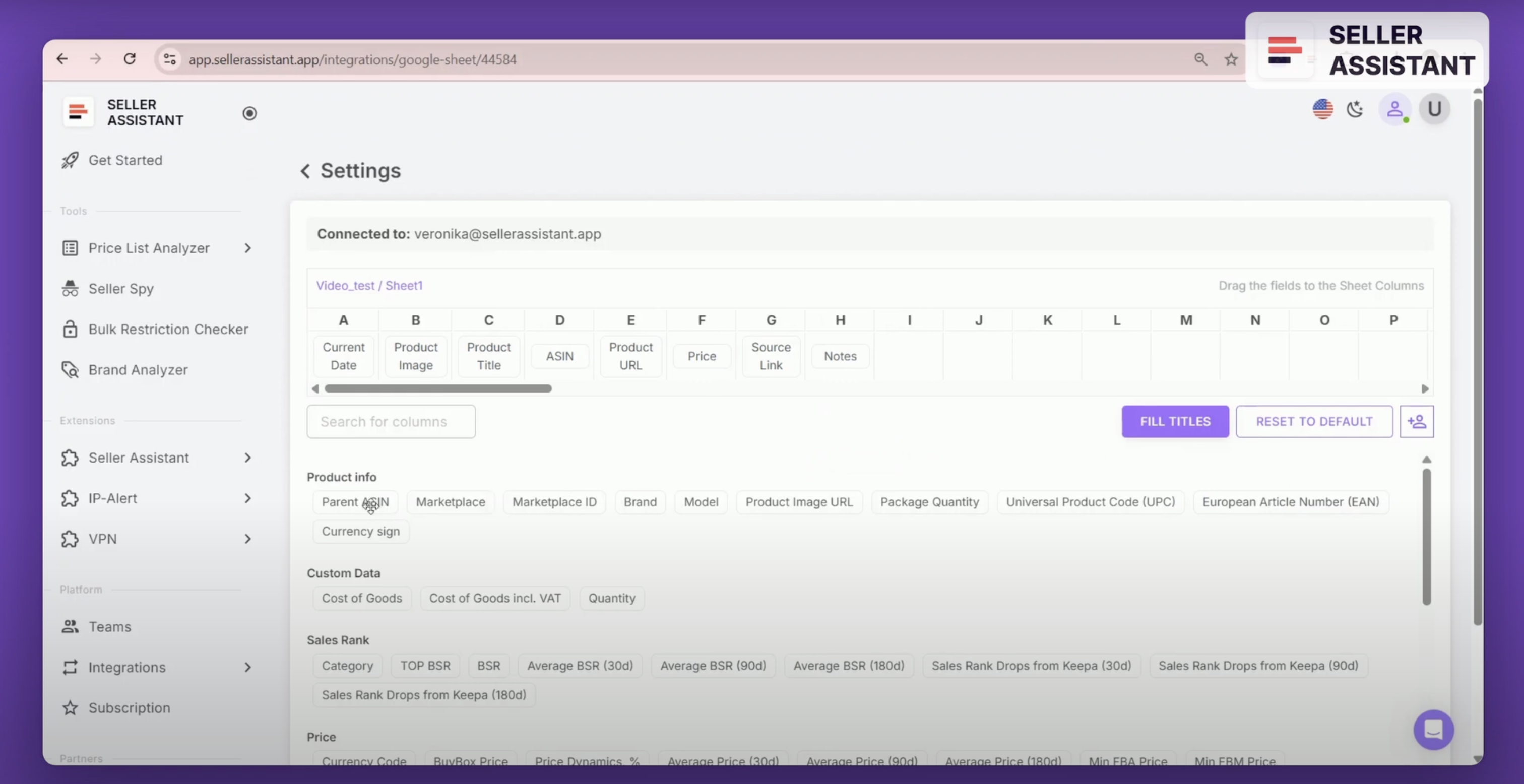1524x784 pixels.
Task: Select the Price List Analyzer tool
Action: point(149,248)
